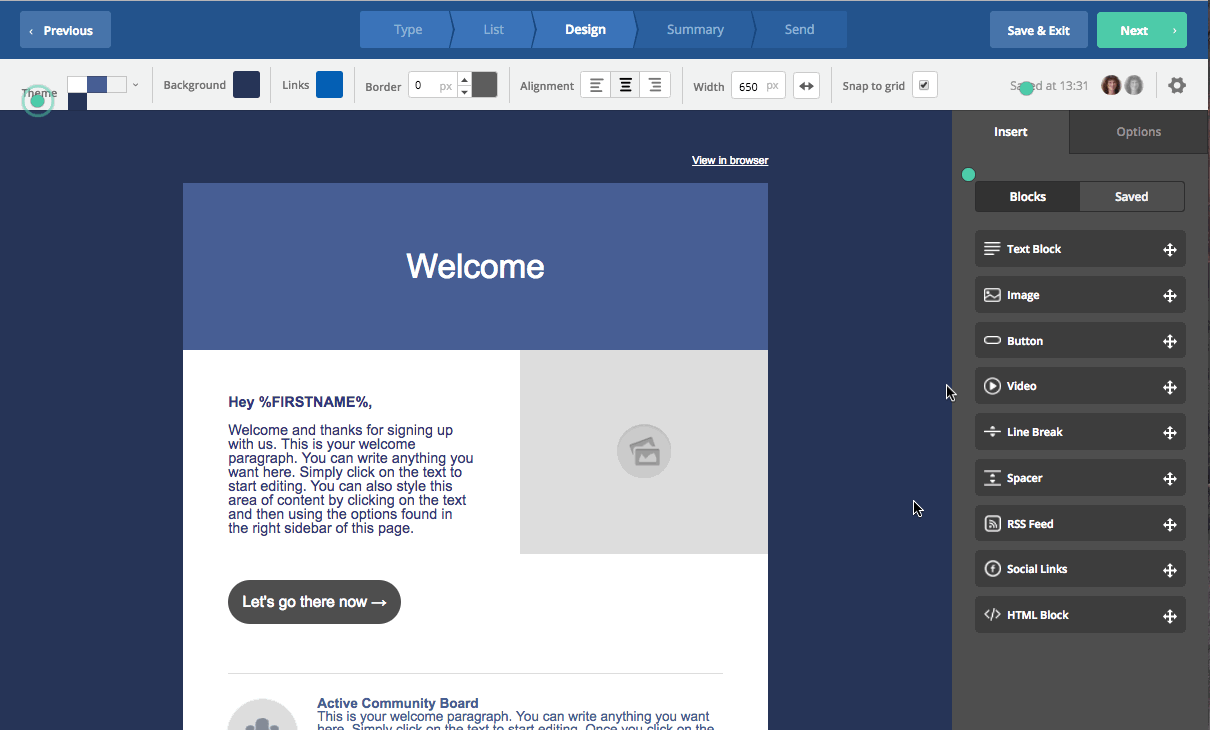Open the View in browser link
The image size is (1210, 730).
point(730,160)
